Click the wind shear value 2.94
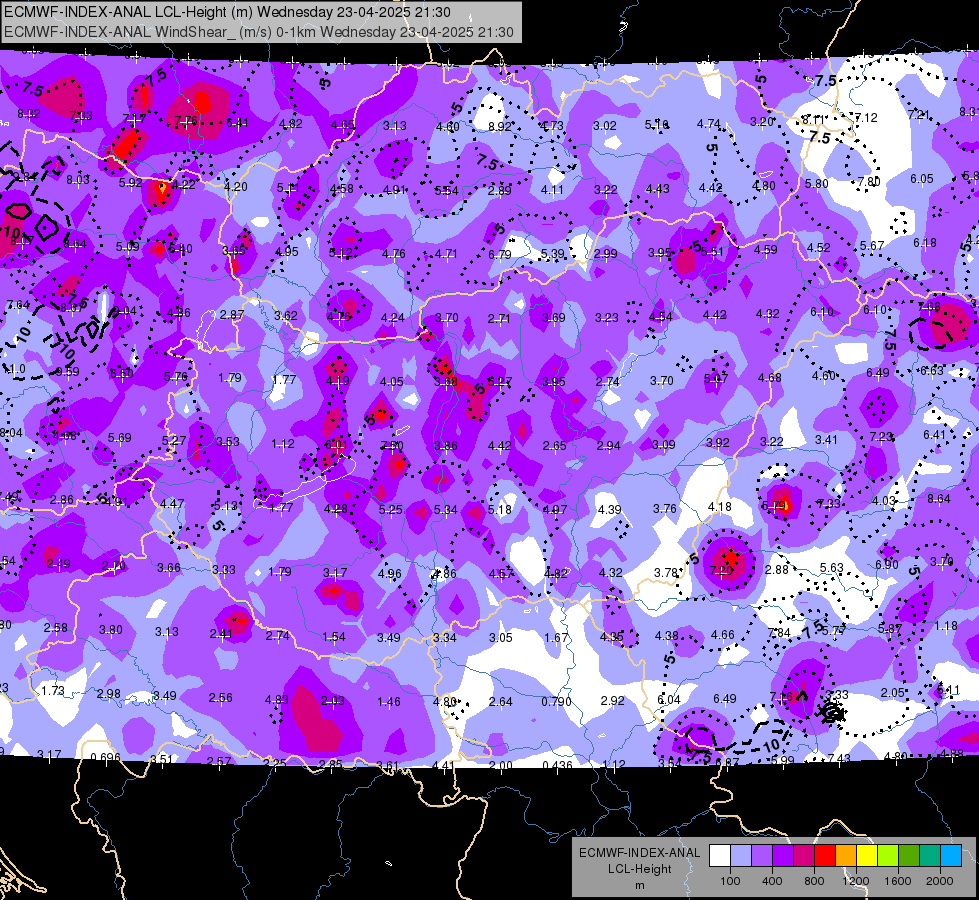Viewport: 979px width, 900px height. 609,445
